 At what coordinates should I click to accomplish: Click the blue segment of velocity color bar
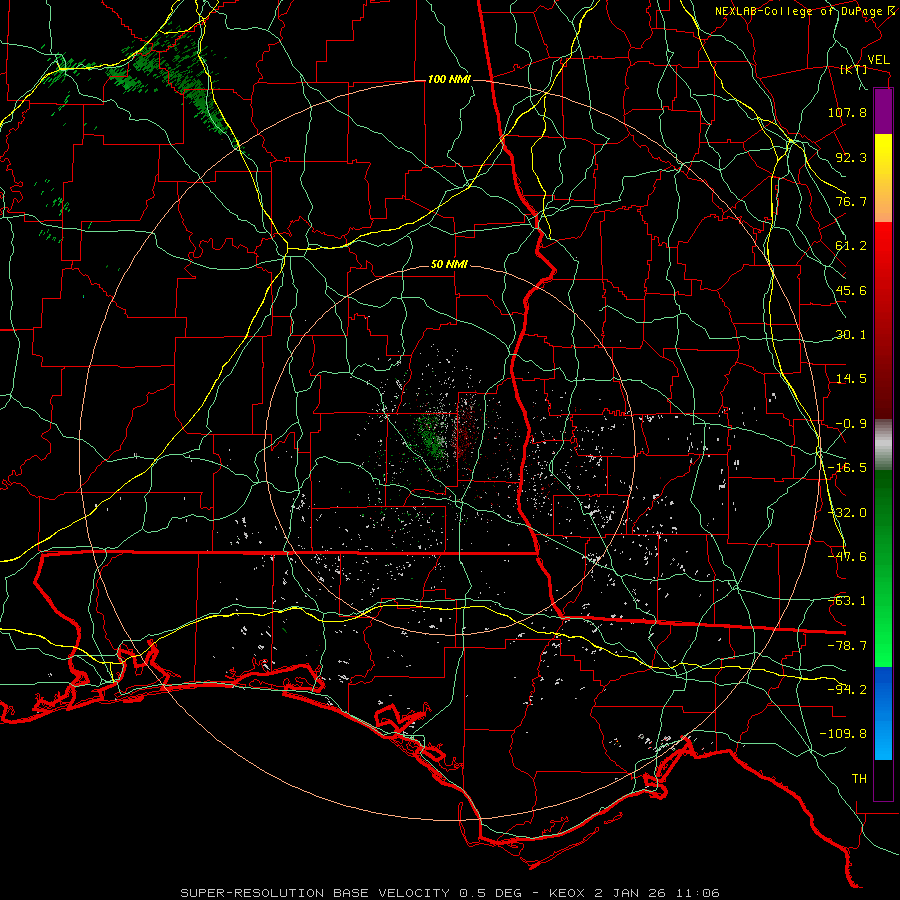[x=883, y=713]
